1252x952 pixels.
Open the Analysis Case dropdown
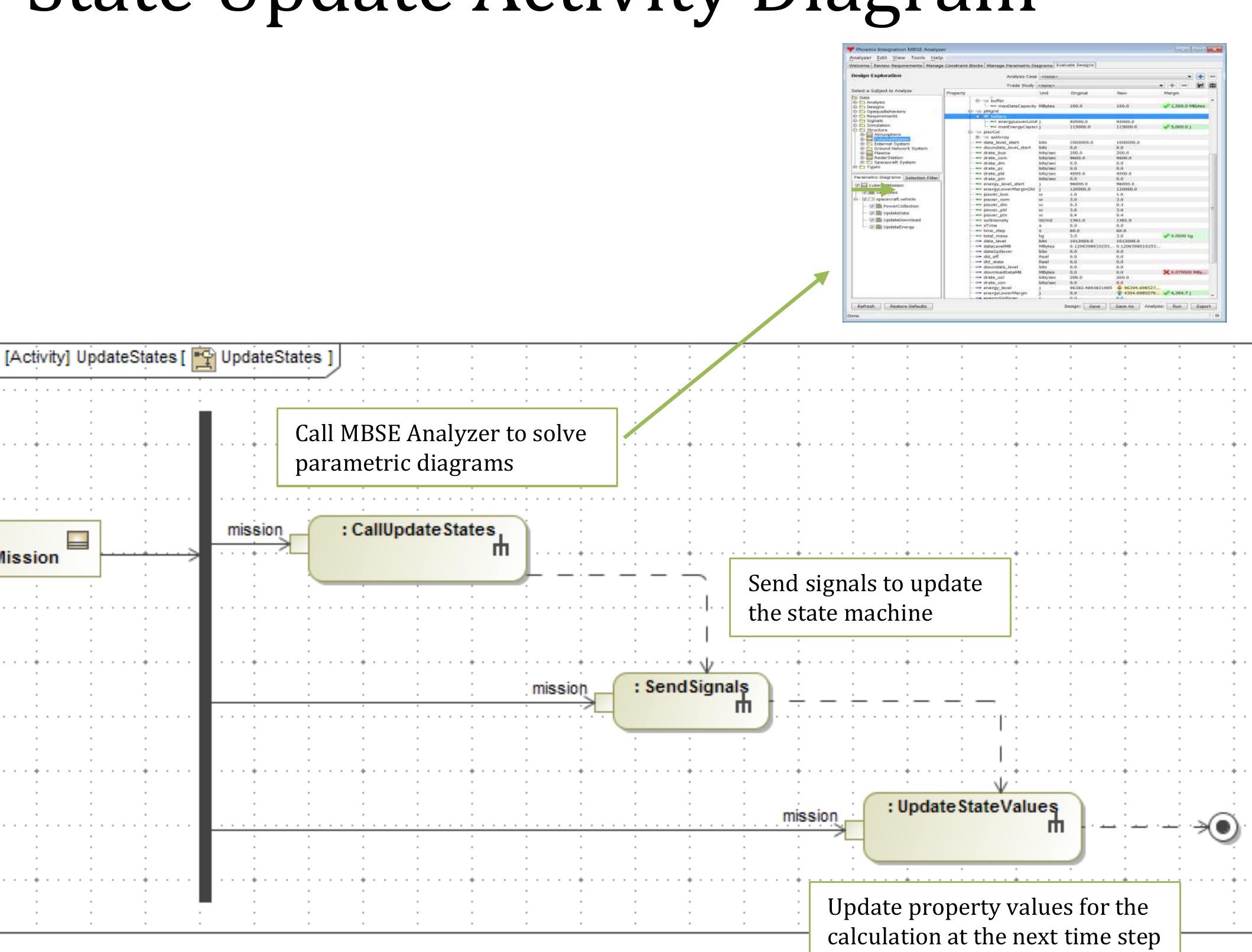tap(1188, 77)
